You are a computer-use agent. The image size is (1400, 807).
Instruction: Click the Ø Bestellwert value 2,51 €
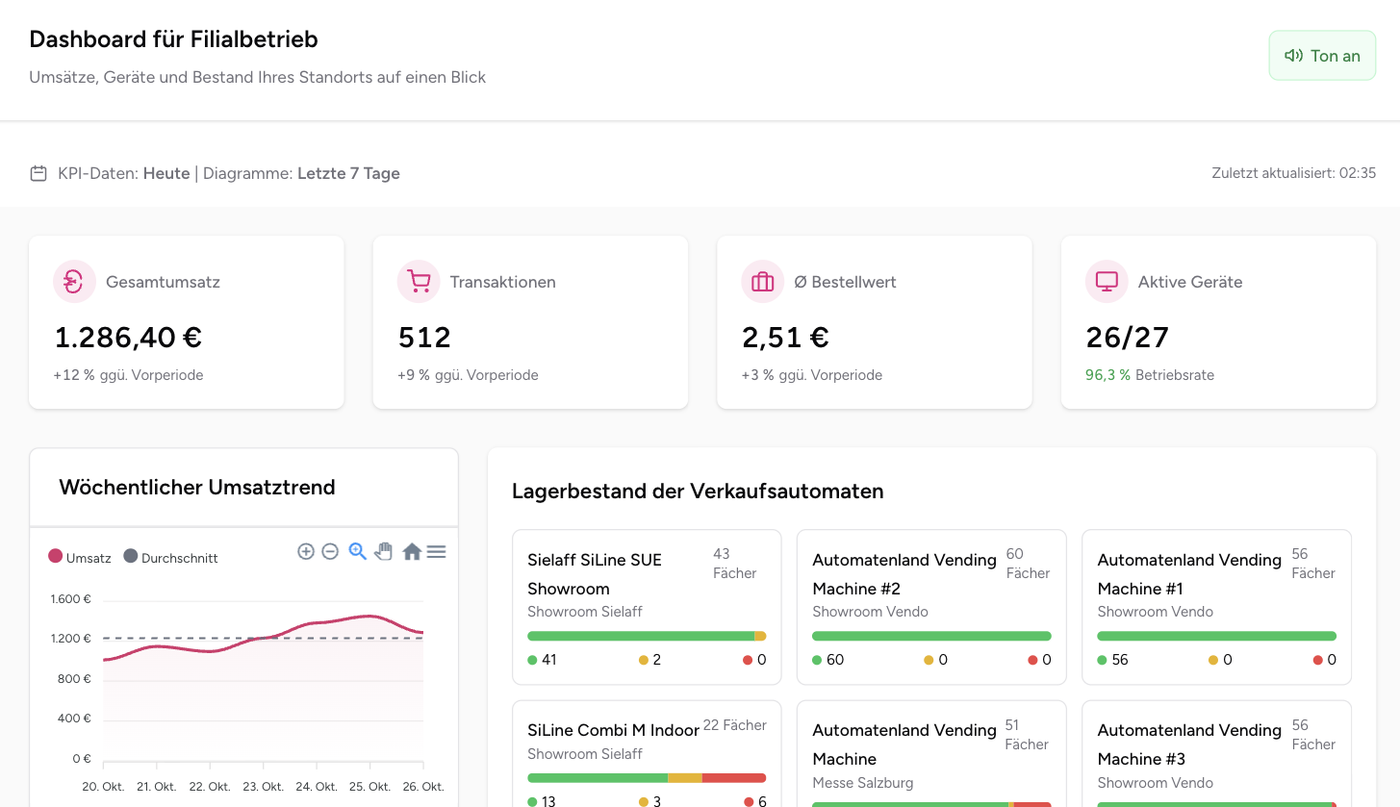point(785,337)
